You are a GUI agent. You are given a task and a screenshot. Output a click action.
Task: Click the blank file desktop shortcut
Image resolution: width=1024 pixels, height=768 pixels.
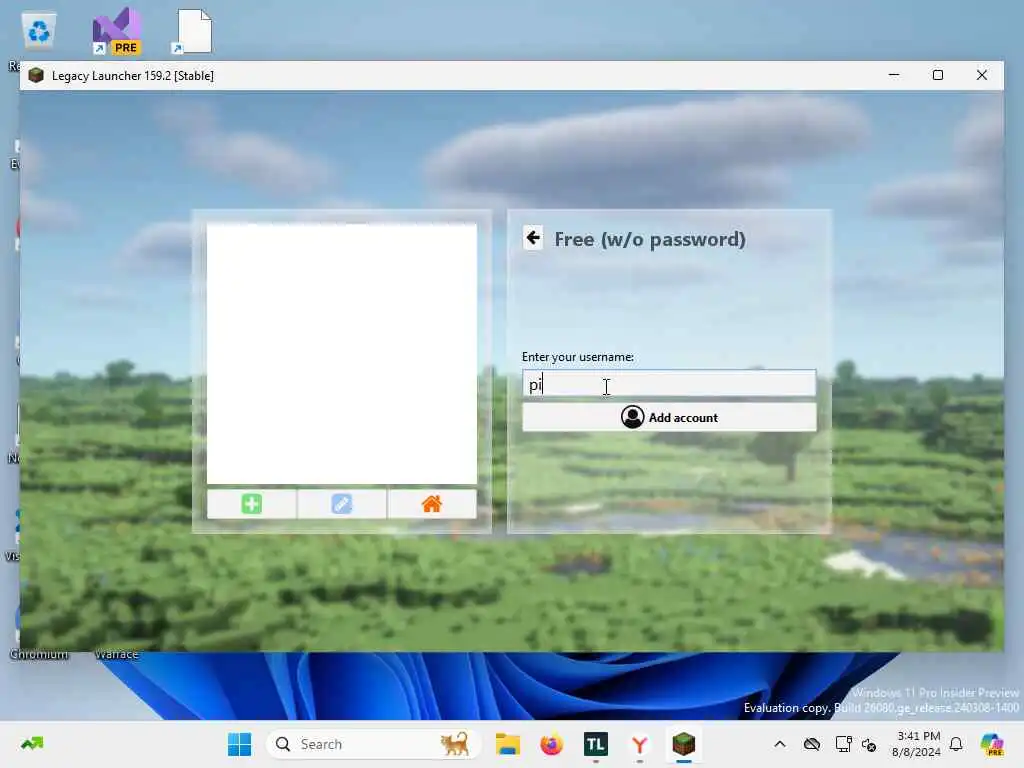click(193, 31)
